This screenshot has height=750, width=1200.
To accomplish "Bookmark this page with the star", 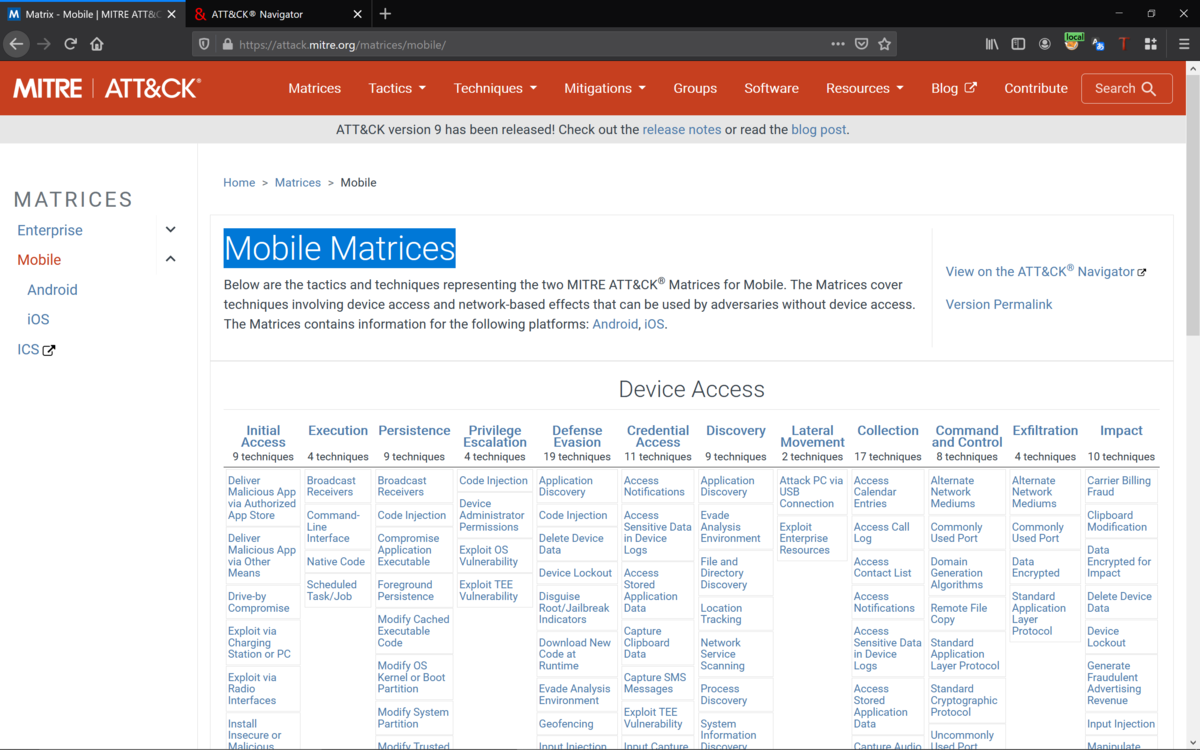I will [x=885, y=44].
